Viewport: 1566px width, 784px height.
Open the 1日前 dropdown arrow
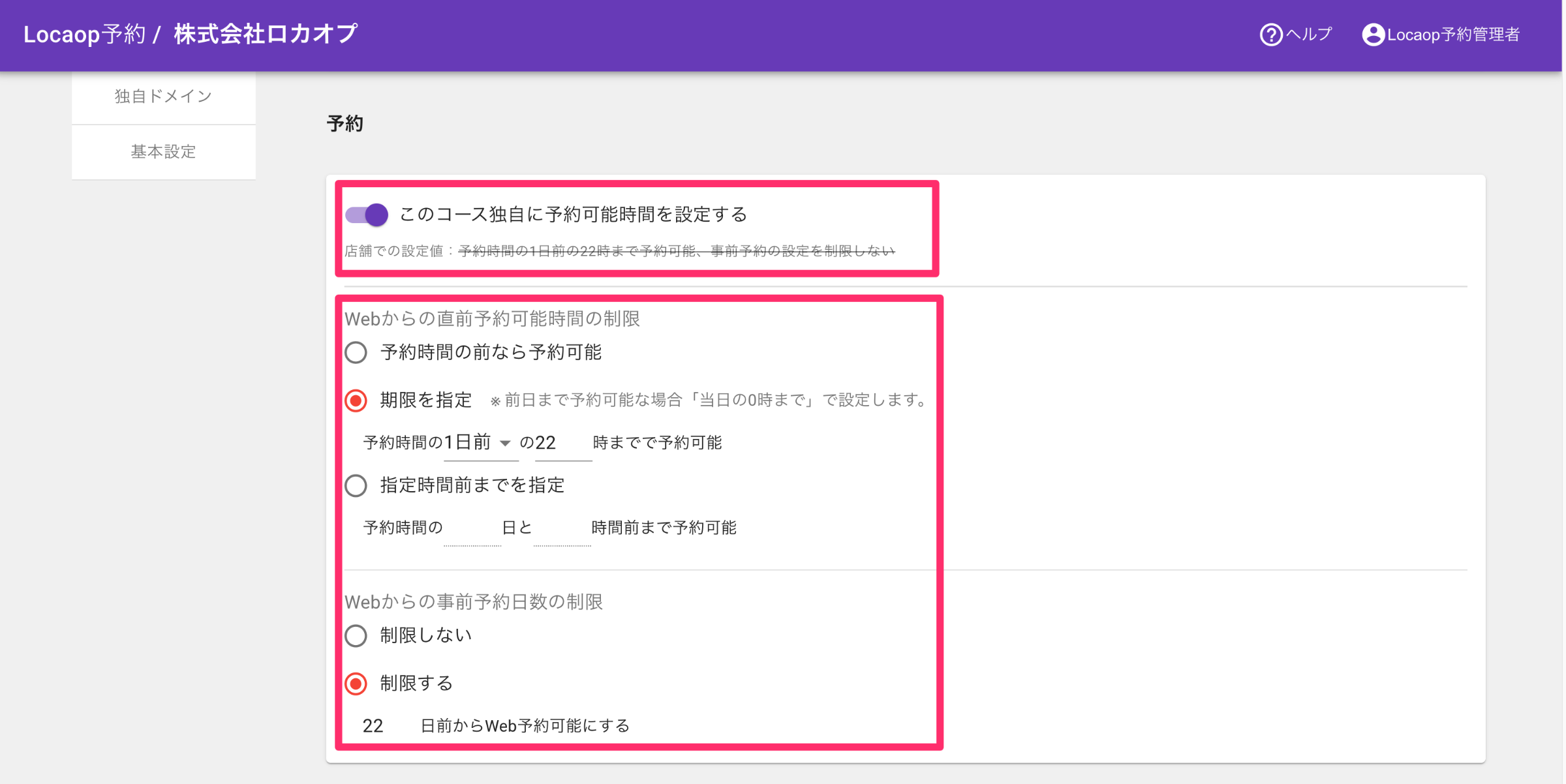click(505, 444)
